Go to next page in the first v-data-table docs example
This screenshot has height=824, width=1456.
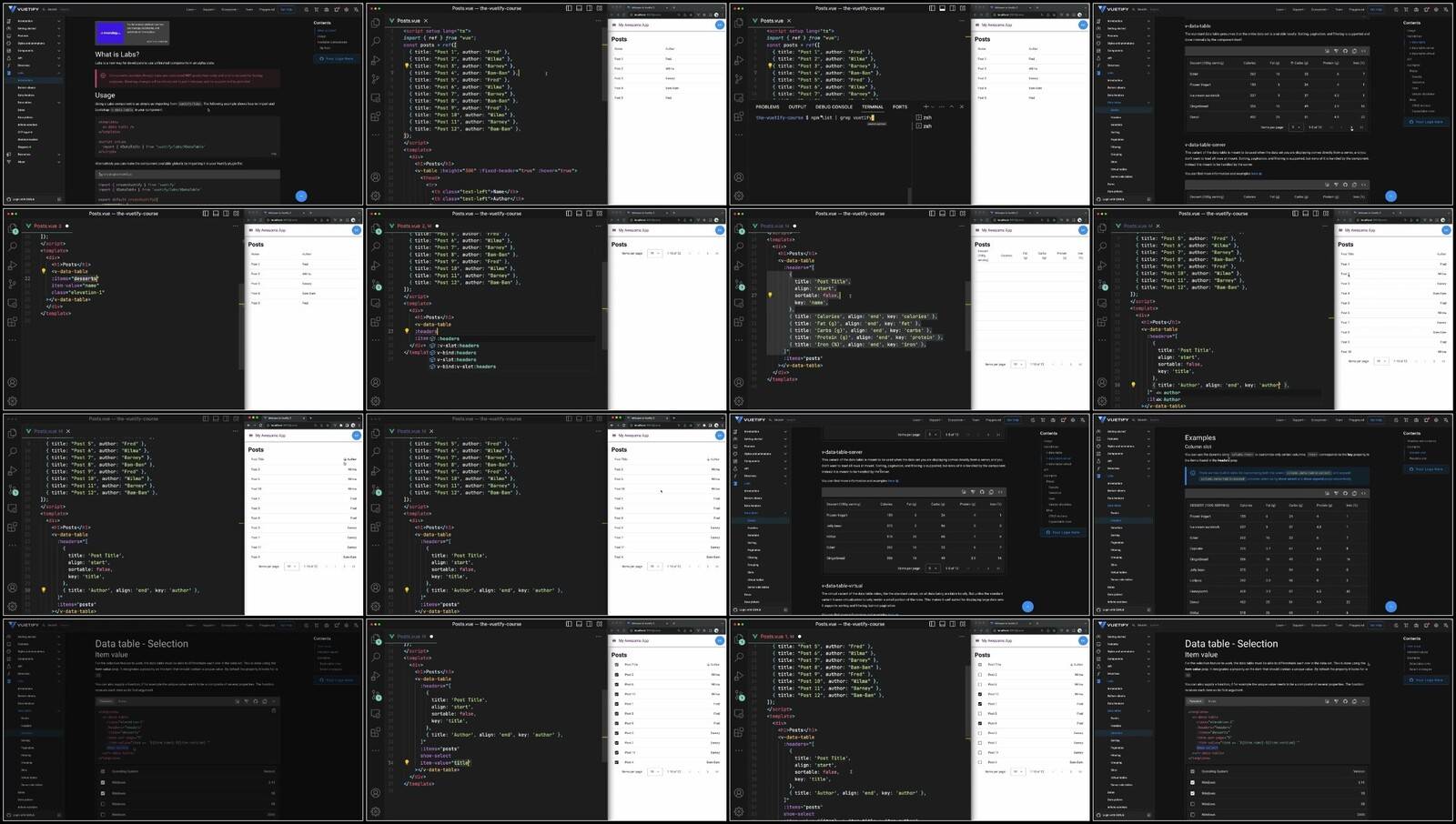[x=1351, y=127]
